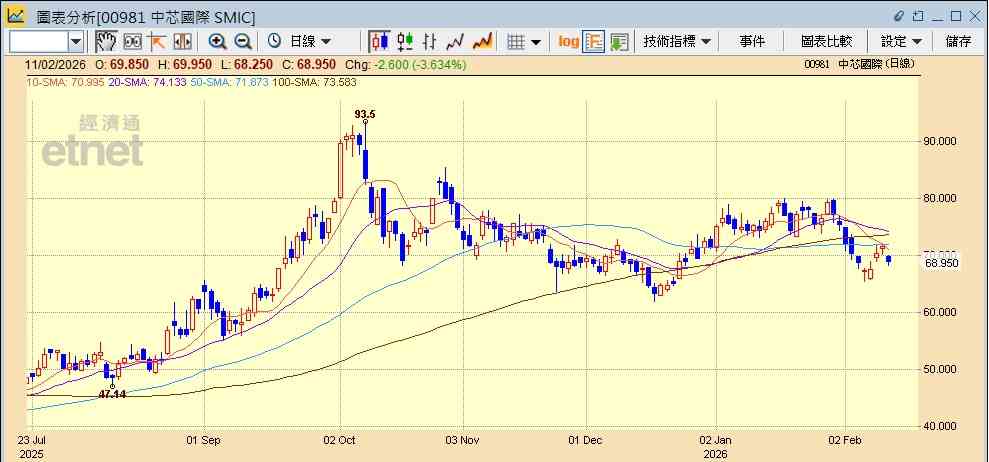The width and height of the screenshot is (989, 462).
Task: Click the Chg: -2.600 (-3.634%) value
Action: point(406,64)
